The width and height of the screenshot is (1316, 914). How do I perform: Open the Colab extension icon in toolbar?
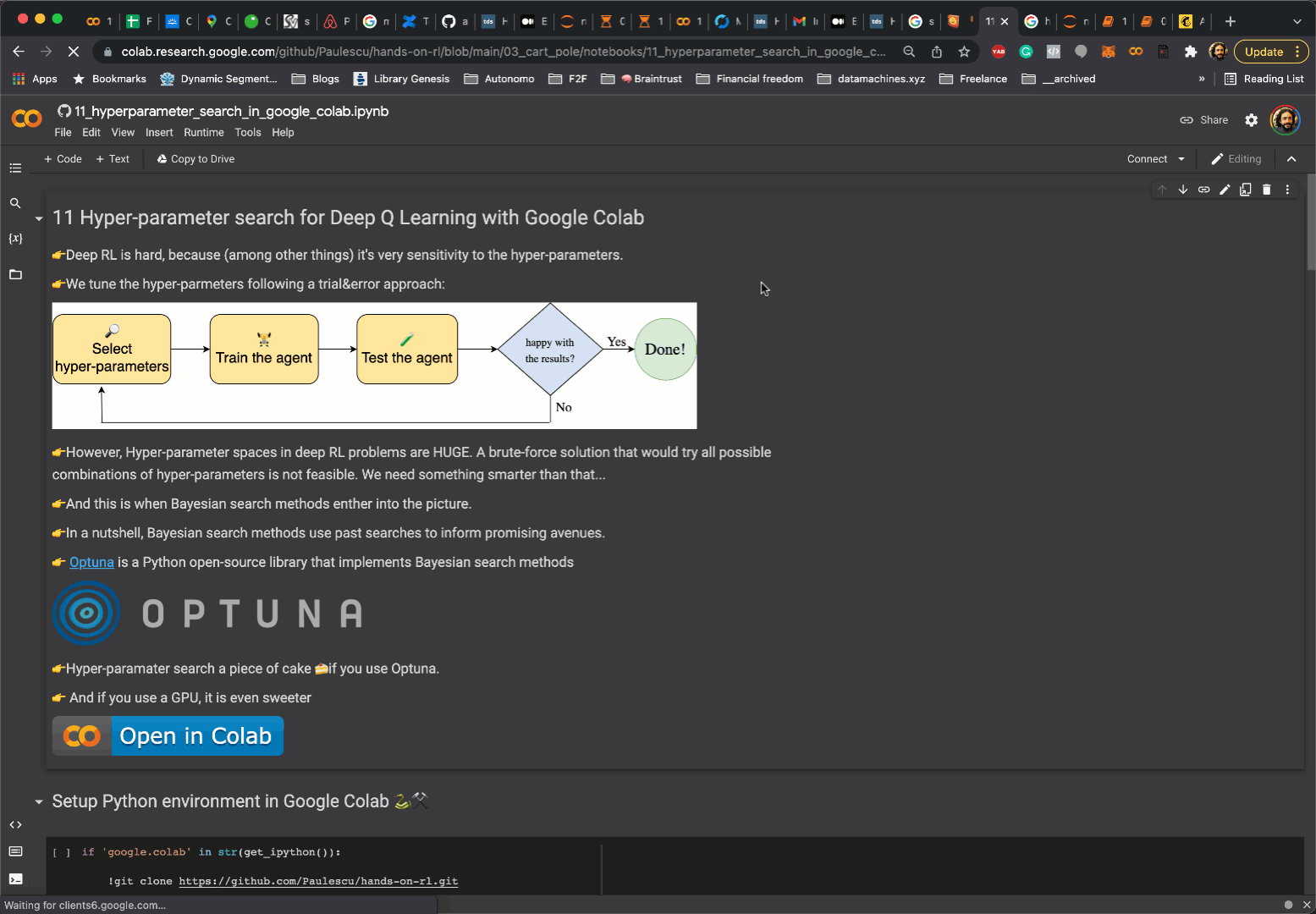click(x=1136, y=52)
